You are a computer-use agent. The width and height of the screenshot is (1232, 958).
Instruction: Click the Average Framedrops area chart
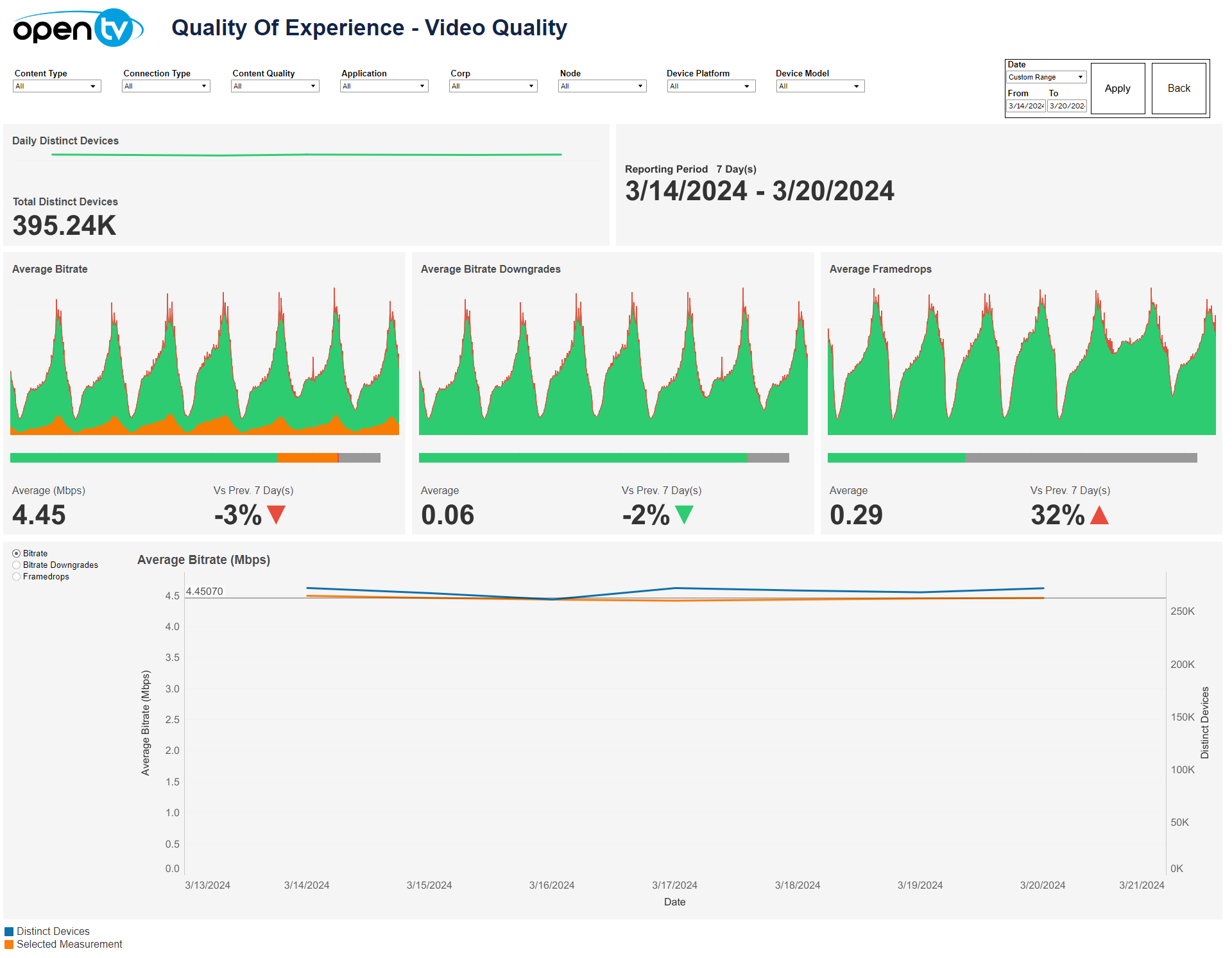click(1022, 361)
